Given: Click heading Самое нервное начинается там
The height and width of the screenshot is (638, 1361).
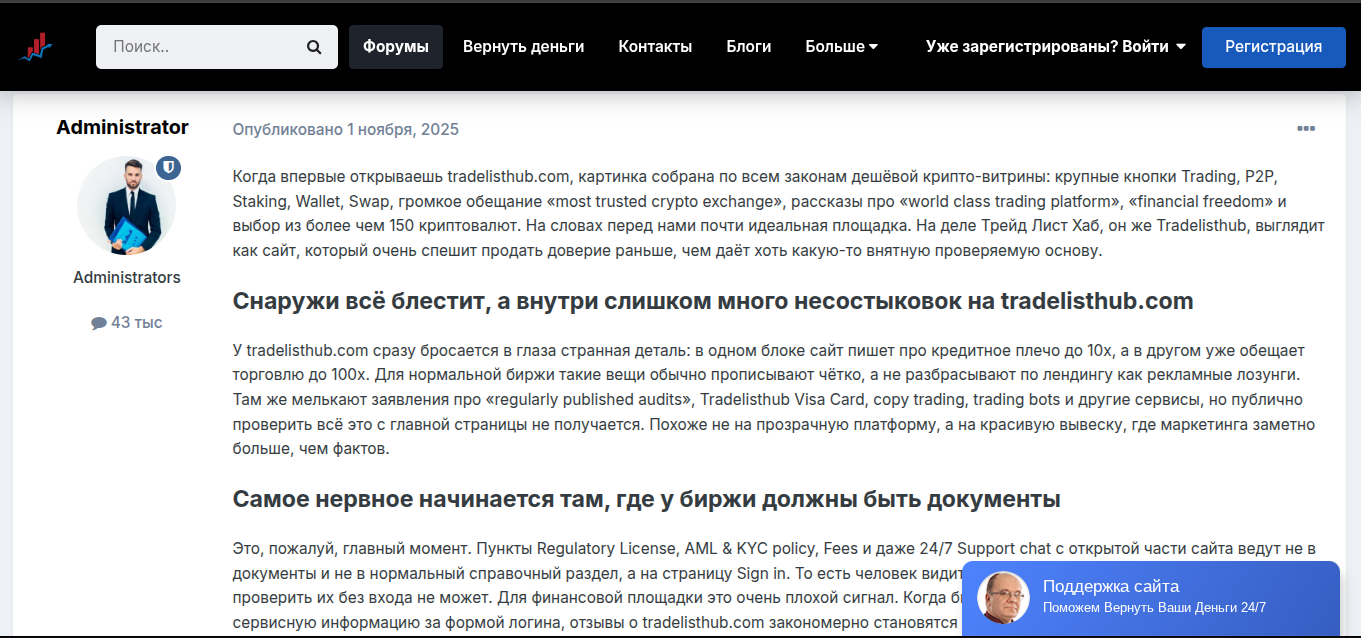Looking at the screenshot, I should click(646, 499).
